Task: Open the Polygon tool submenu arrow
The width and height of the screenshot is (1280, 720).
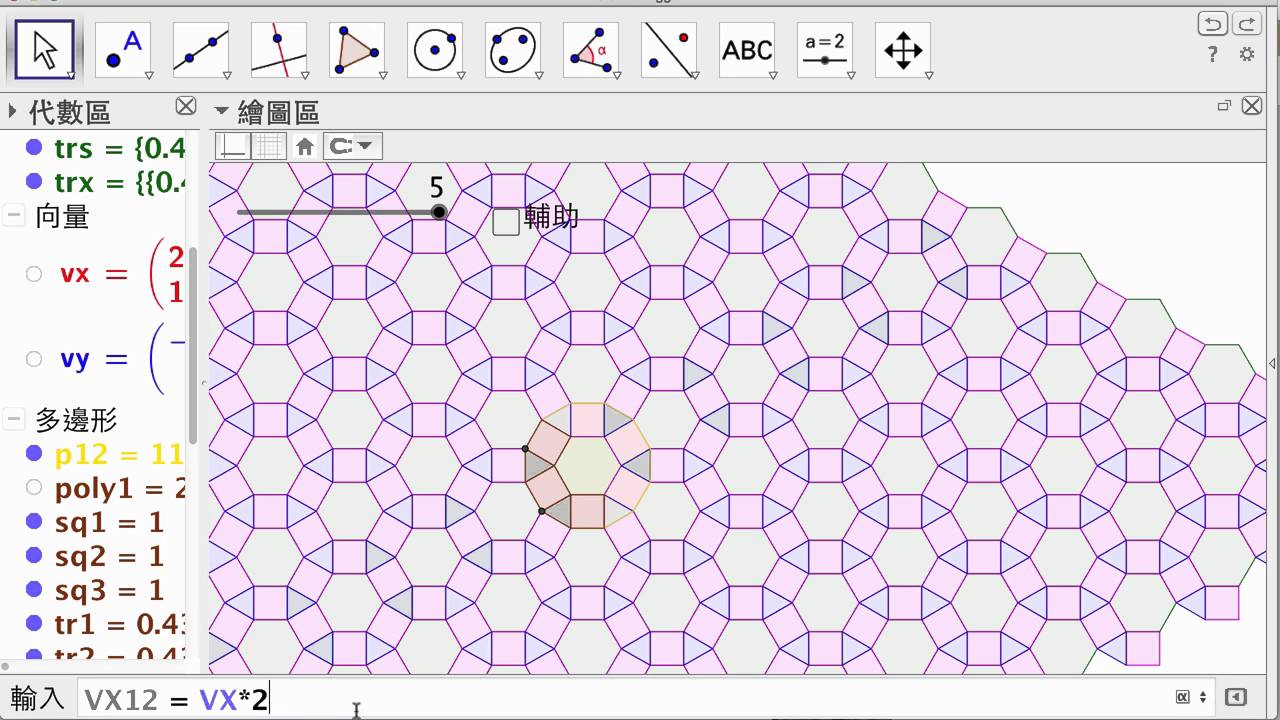Action: pyautogui.click(x=382, y=76)
